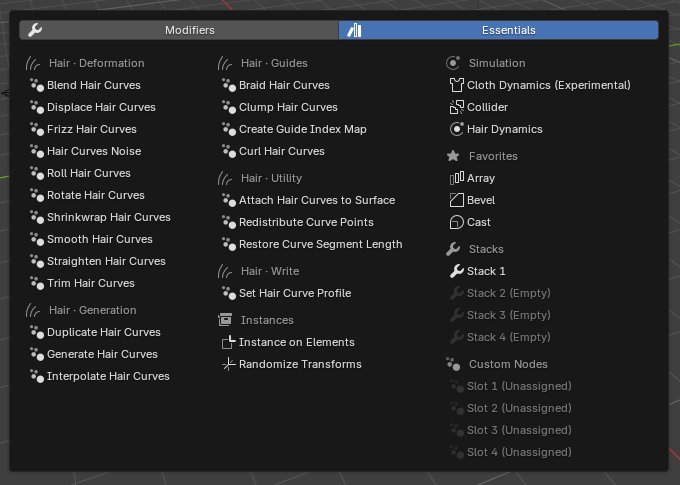Image resolution: width=680 pixels, height=485 pixels.
Task: Add Trim Hair Curves
Action: click(91, 283)
